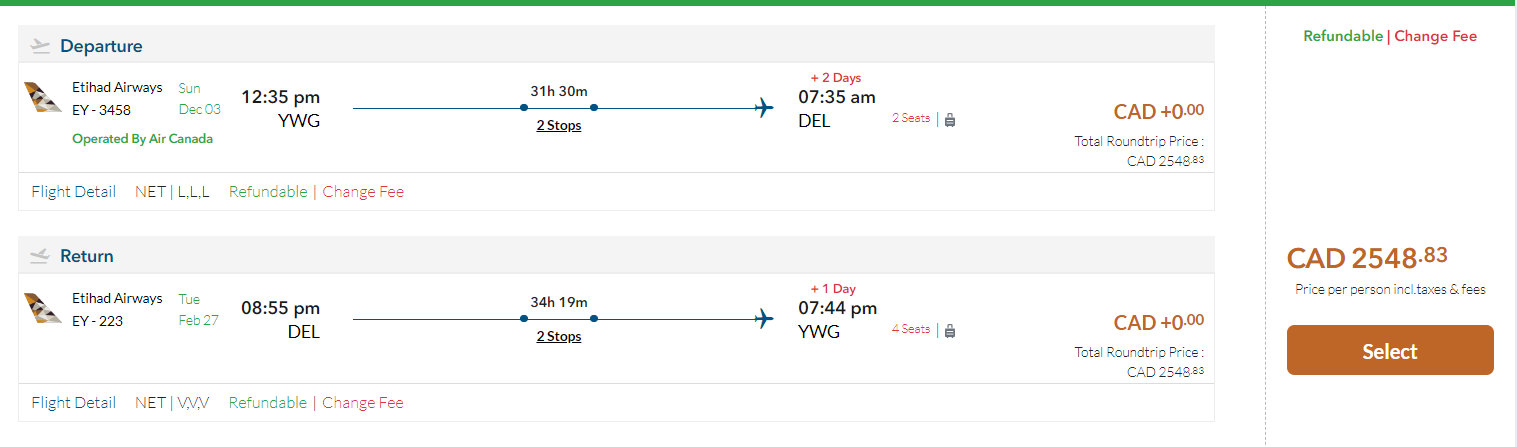Expand the 2 Stops details for the return flight
1517x447 pixels.
(x=559, y=337)
